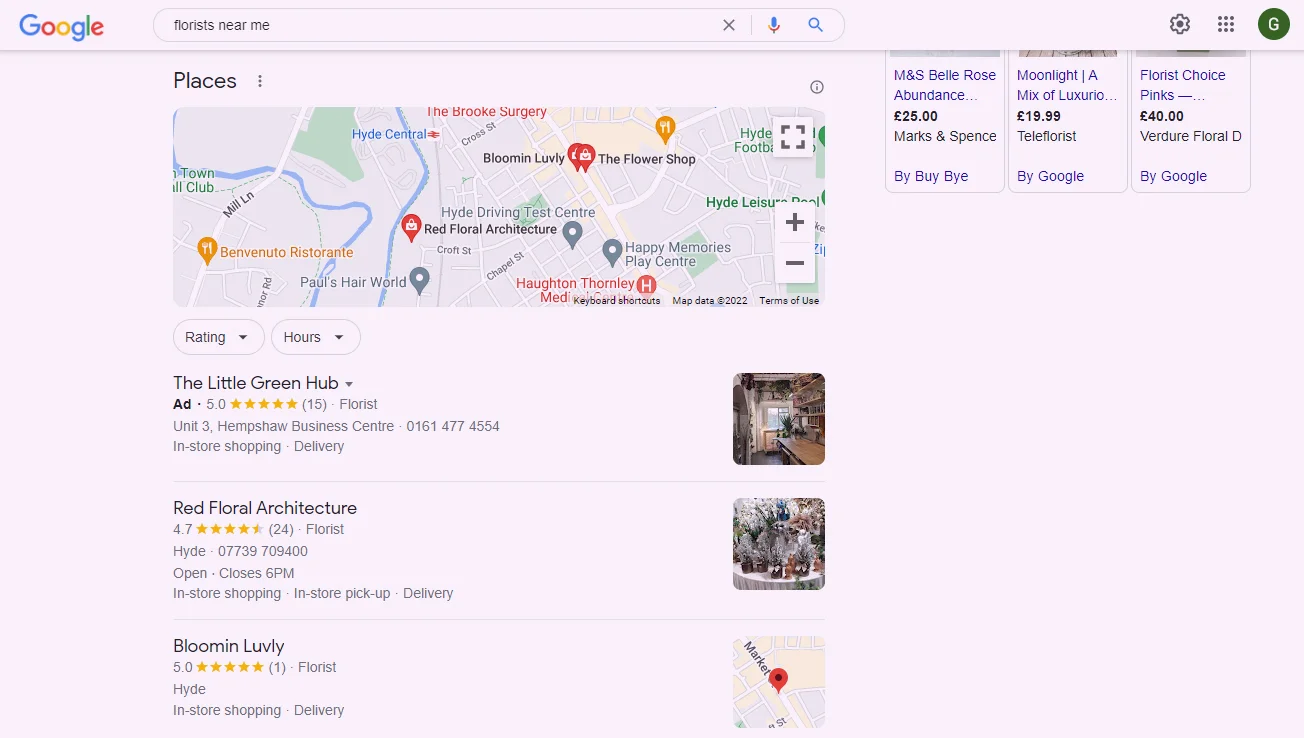Click in the search input field
Screen dimensions: 1304x738
pyautogui.click(x=440, y=25)
